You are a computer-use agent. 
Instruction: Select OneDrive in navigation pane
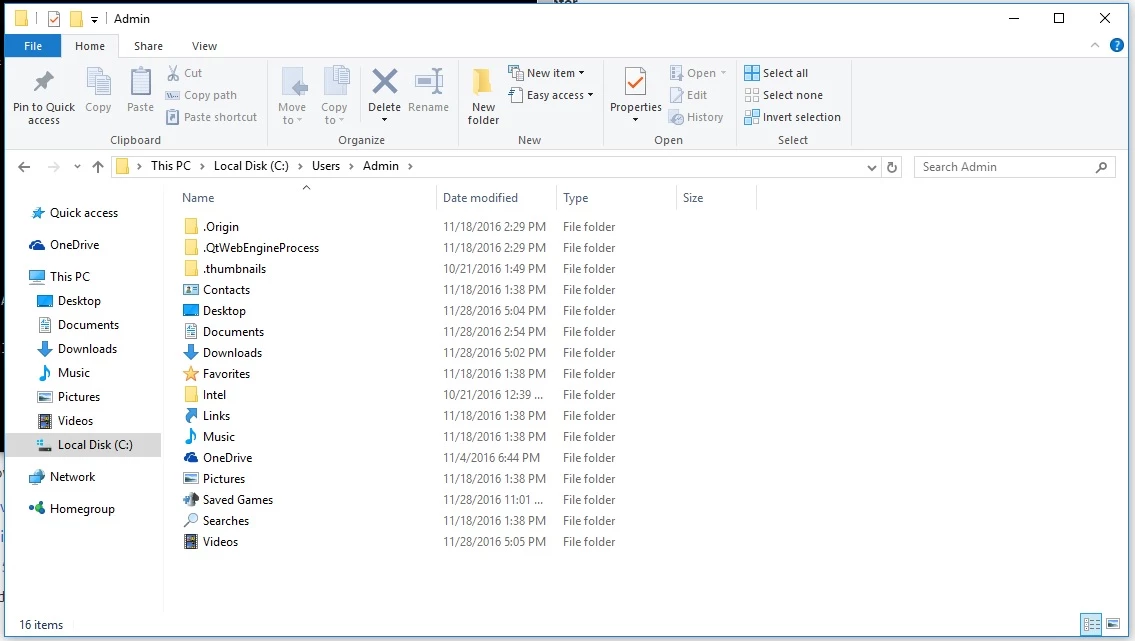point(74,245)
